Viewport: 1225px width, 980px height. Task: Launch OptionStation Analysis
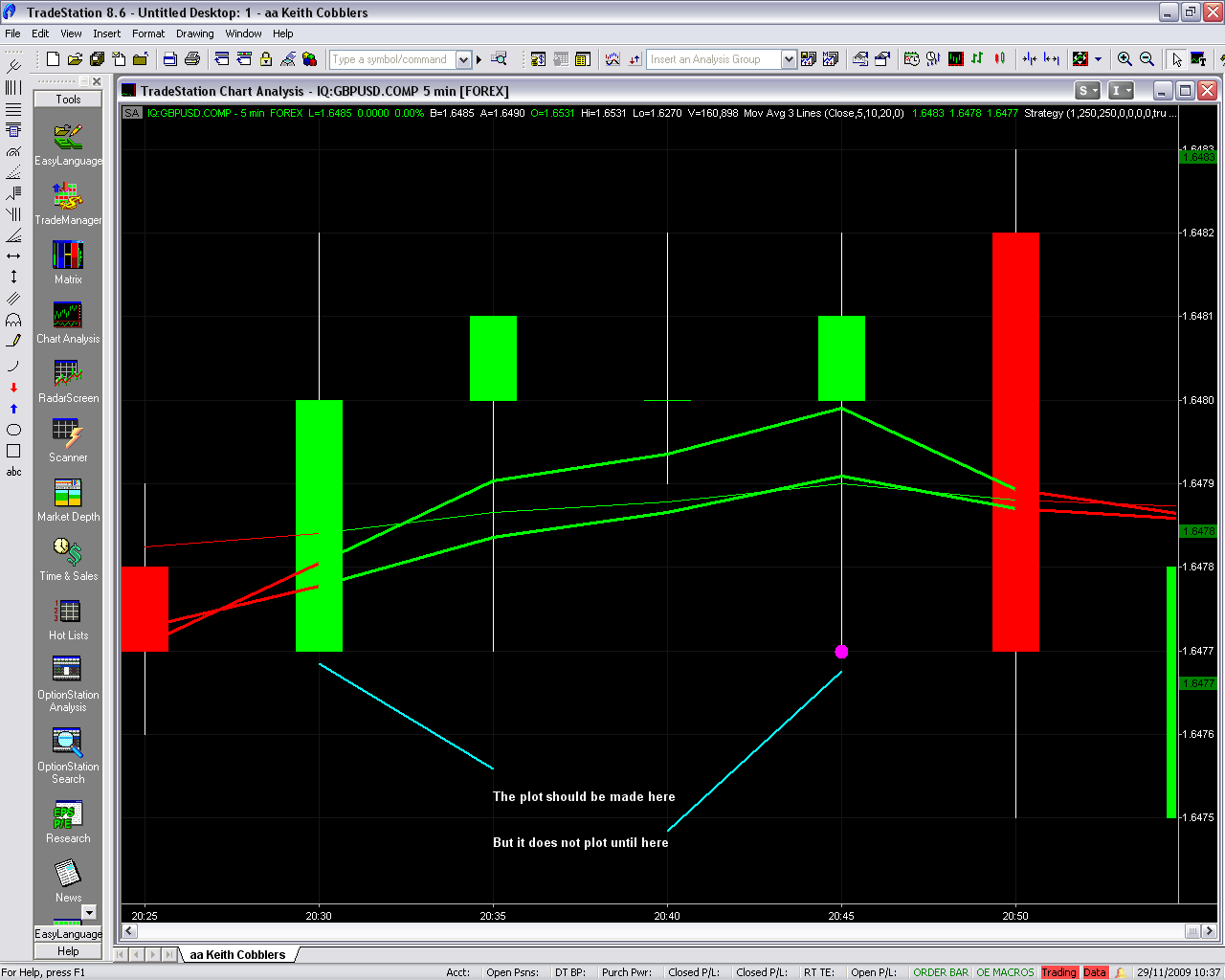[68, 683]
